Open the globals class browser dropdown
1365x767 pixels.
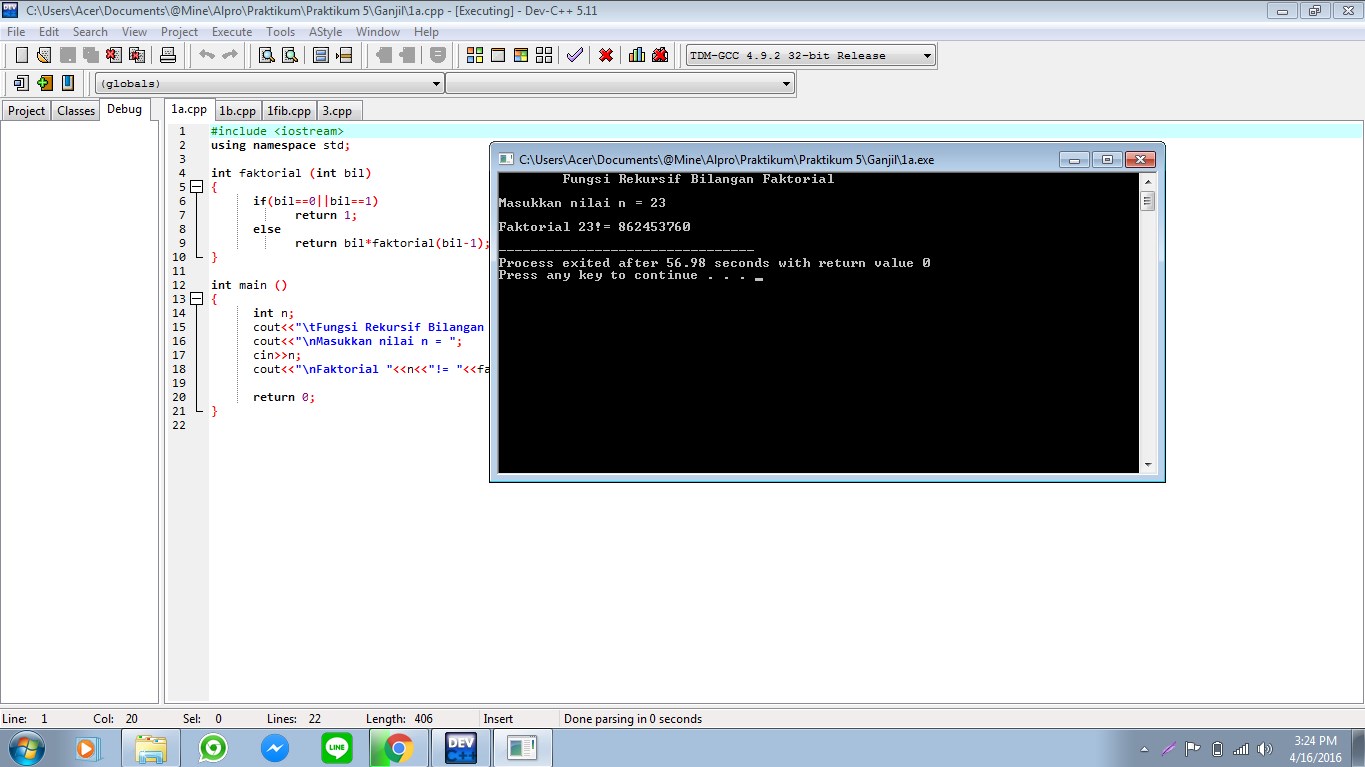(436, 83)
